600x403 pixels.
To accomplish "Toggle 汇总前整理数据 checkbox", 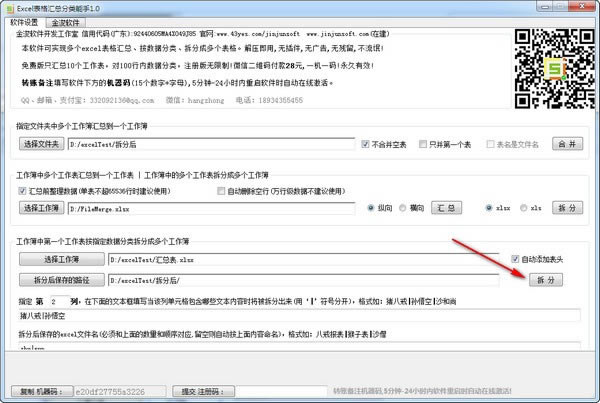I will [x=94, y=191].
